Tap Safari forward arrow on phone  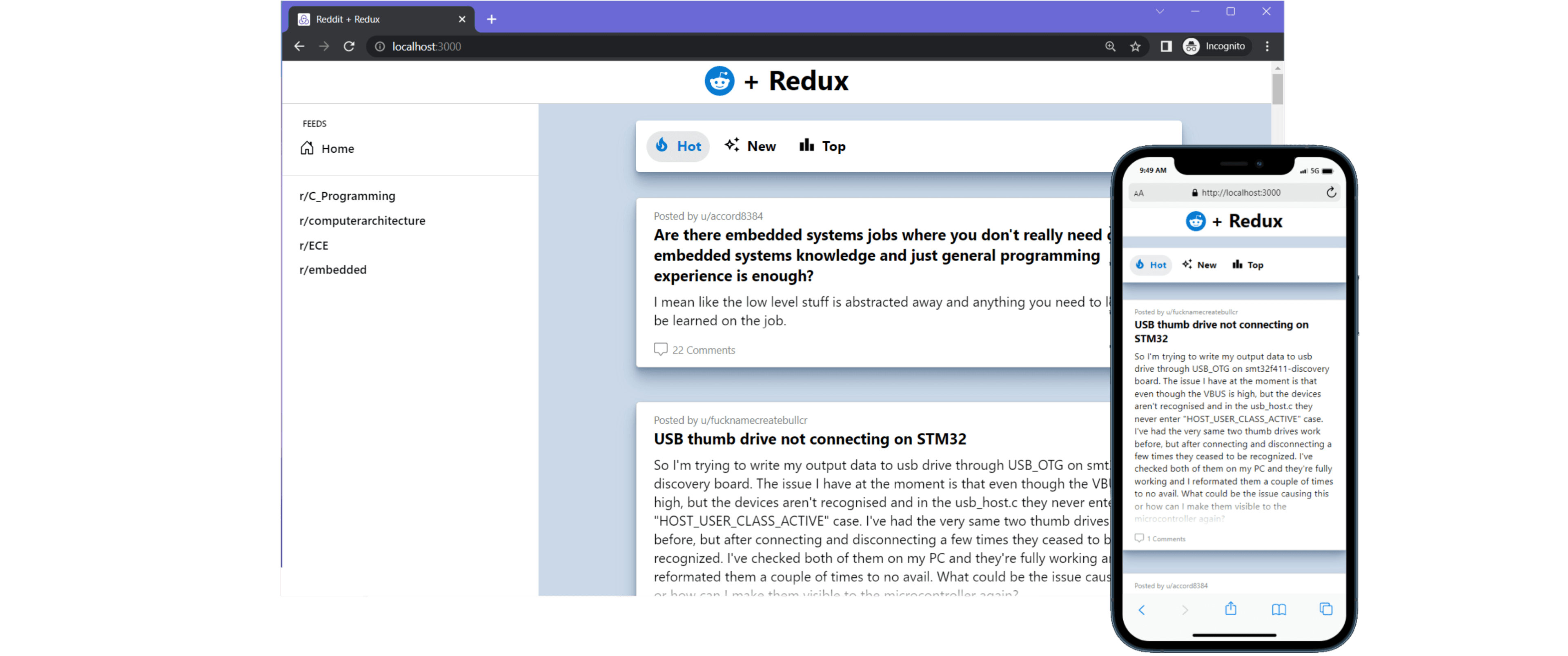1185,610
